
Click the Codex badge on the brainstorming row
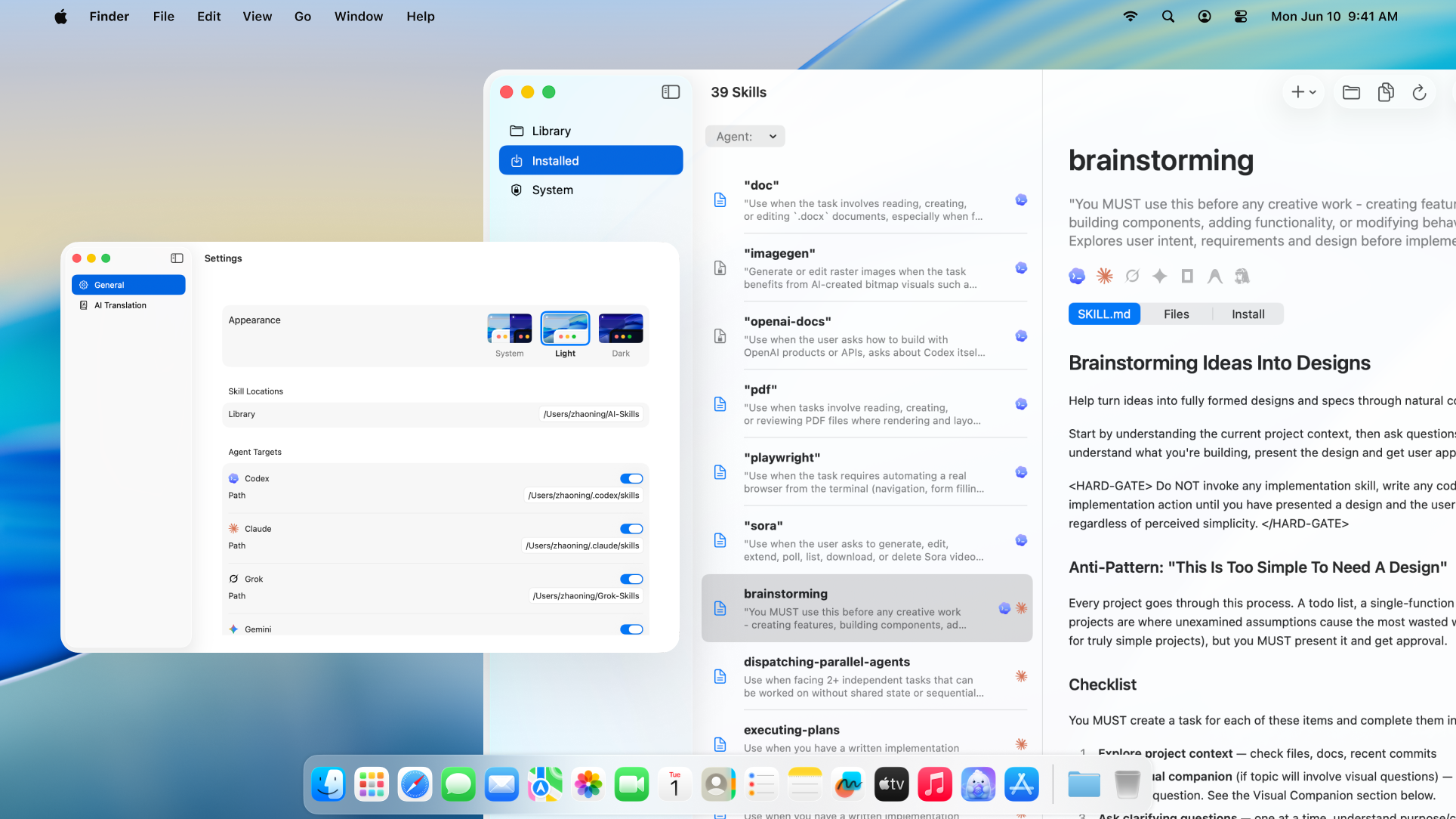point(1004,608)
